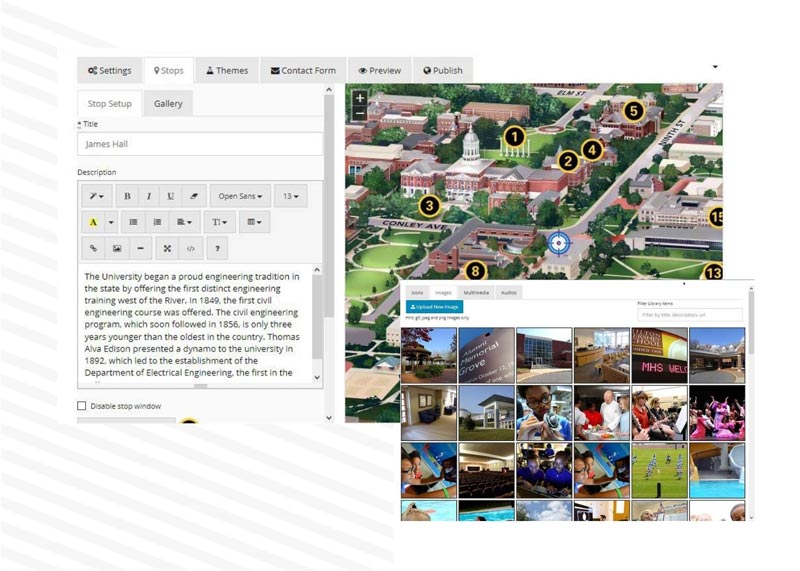800x571 pixels.
Task: Enable the Disable stop window checkbox
Action: 82,406
